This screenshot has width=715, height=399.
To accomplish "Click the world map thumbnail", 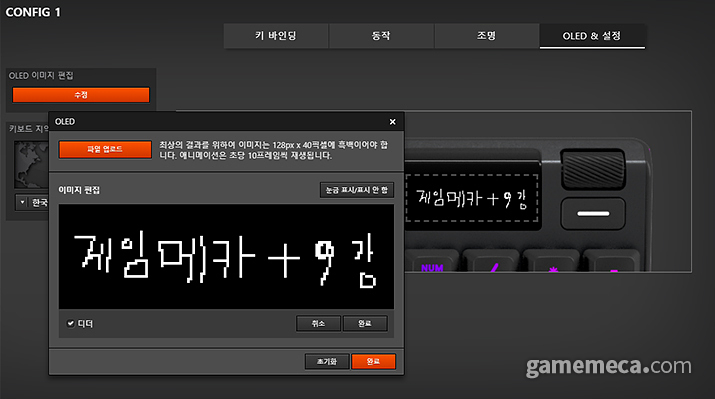I will (x=31, y=165).
